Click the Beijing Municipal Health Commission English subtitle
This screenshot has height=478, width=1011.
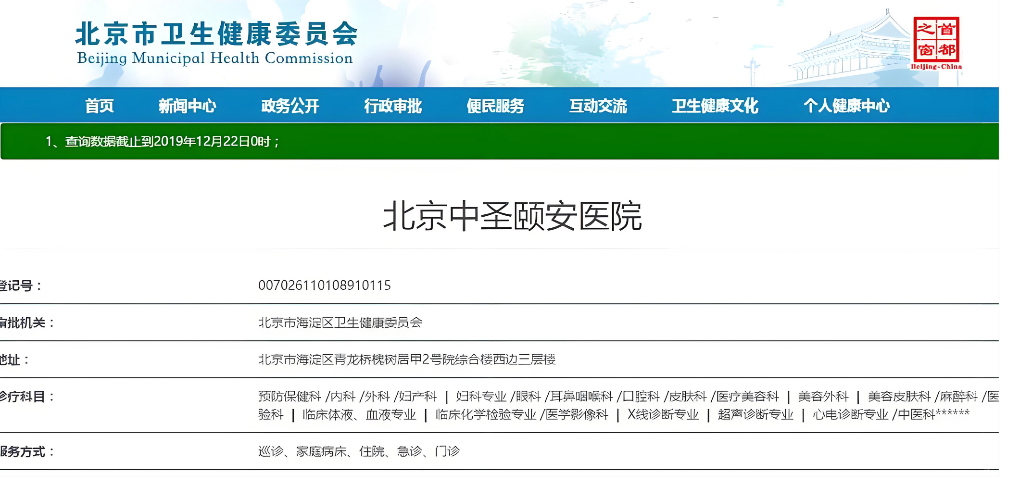pyautogui.click(x=215, y=59)
